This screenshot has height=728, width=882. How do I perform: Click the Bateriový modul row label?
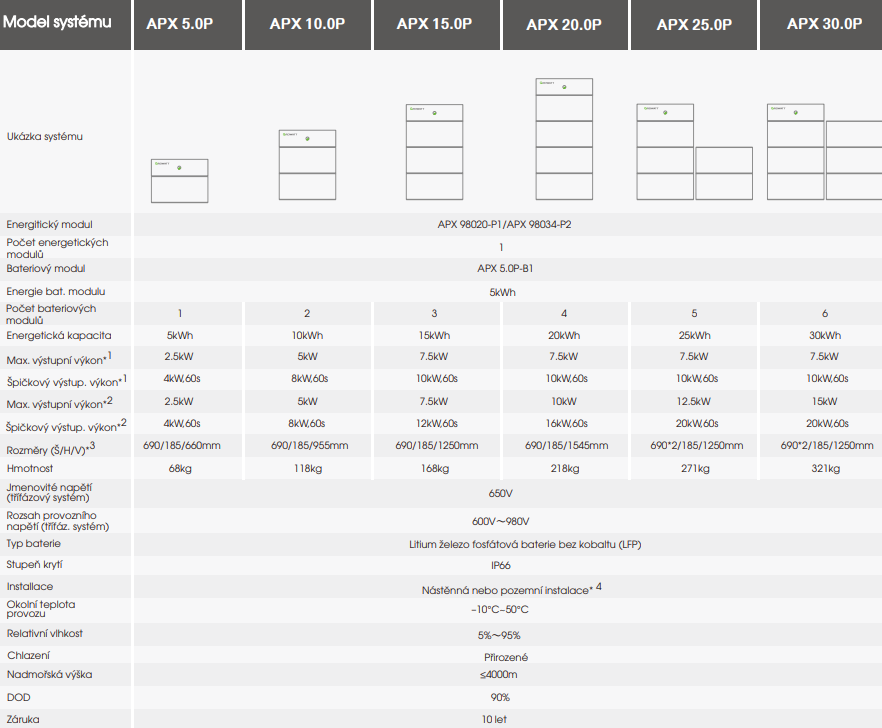pos(46,268)
